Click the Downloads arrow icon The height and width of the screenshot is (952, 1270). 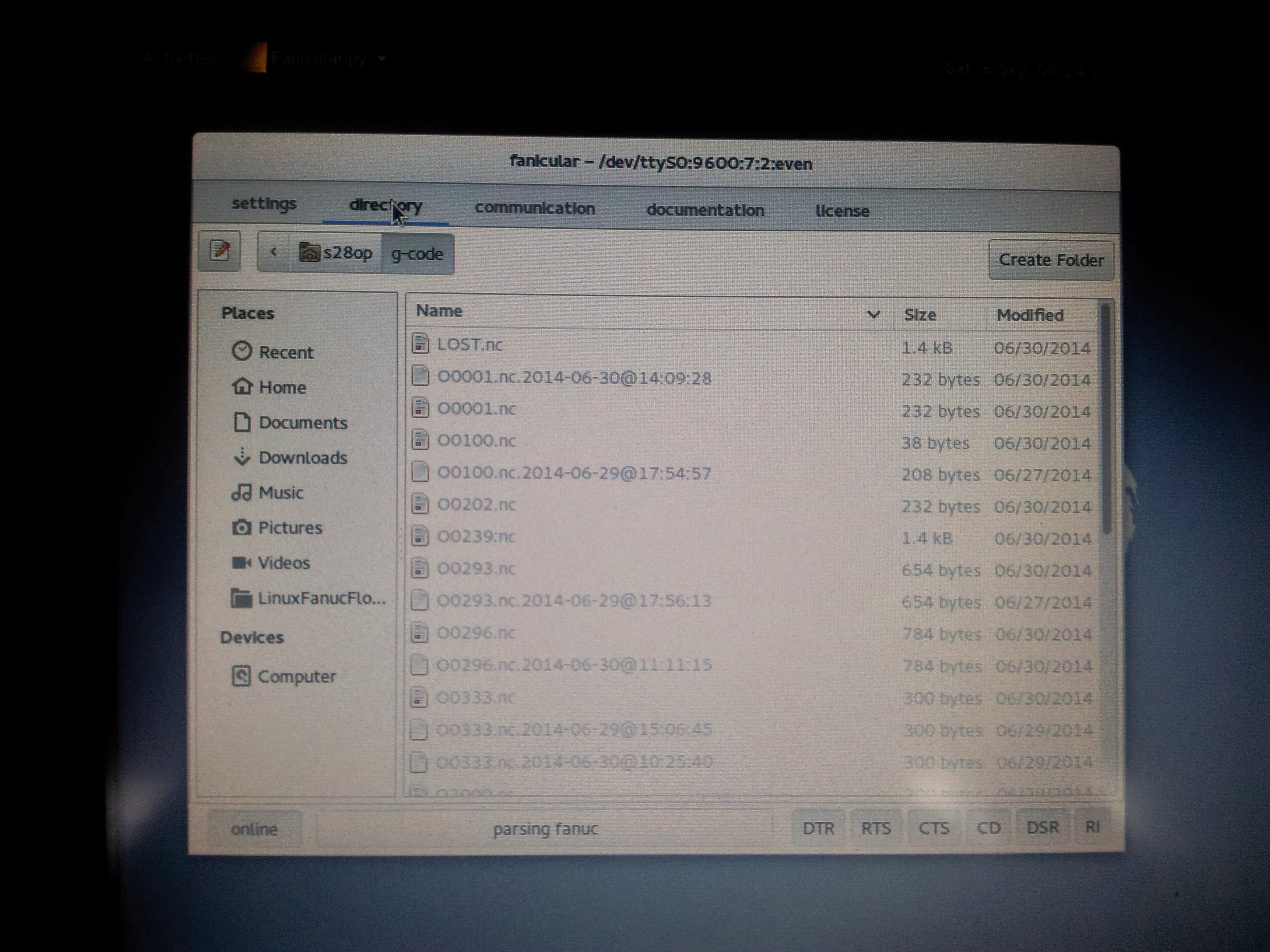(242, 457)
